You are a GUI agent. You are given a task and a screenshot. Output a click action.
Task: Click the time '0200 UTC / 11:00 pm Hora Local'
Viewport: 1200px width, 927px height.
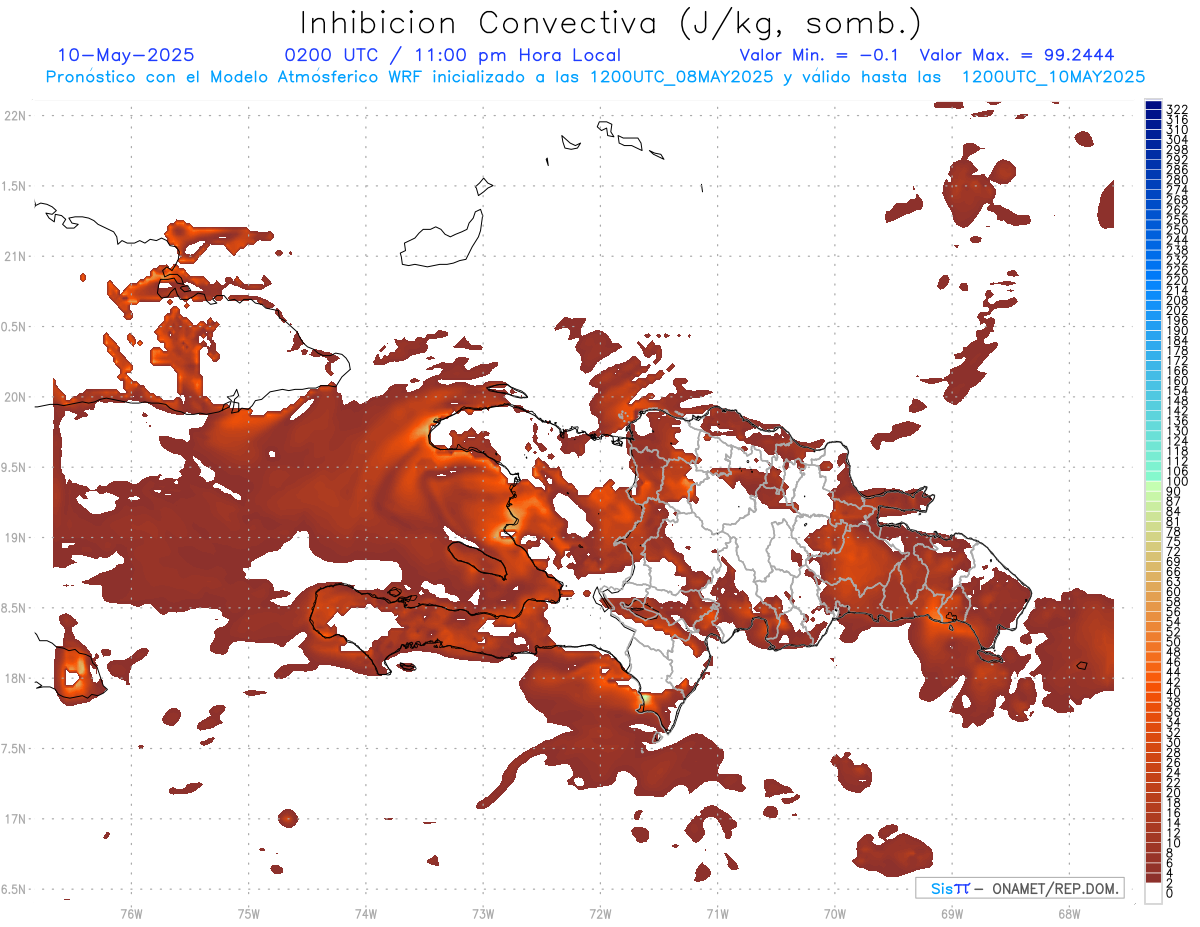coord(453,55)
